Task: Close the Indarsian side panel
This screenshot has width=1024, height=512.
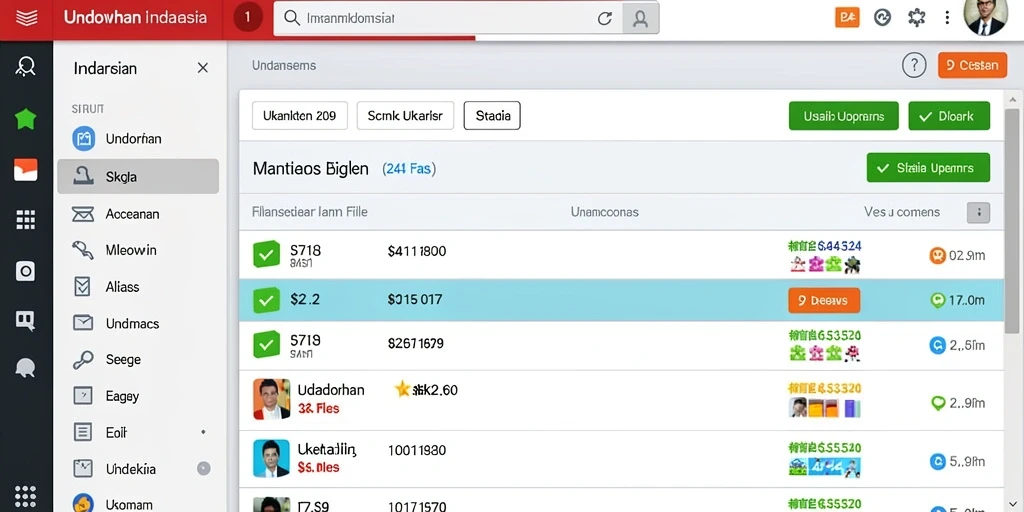Action: coord(203,68)
